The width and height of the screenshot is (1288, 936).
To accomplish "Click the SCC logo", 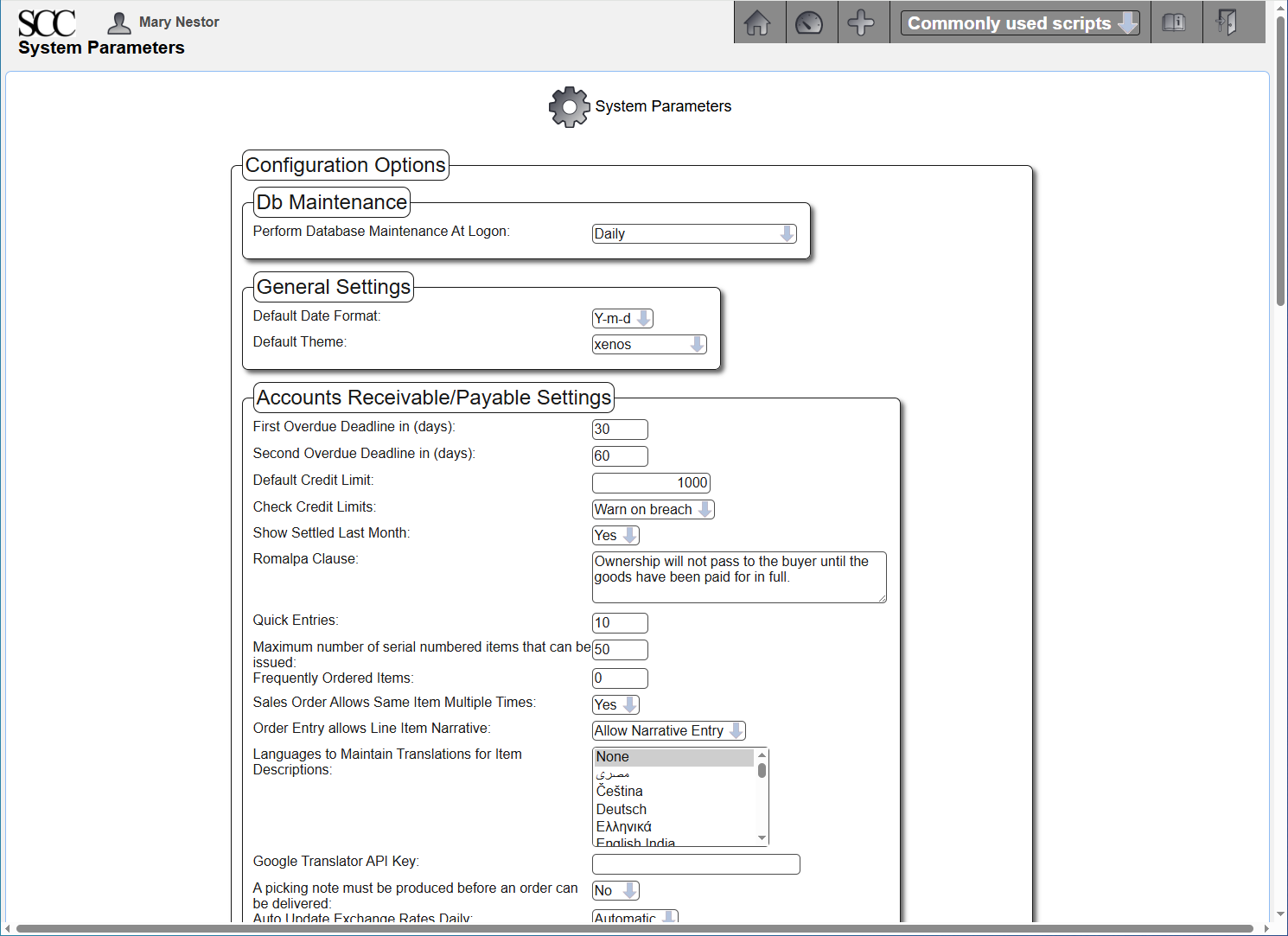I will pyautogui.click(x=47, y=23).
